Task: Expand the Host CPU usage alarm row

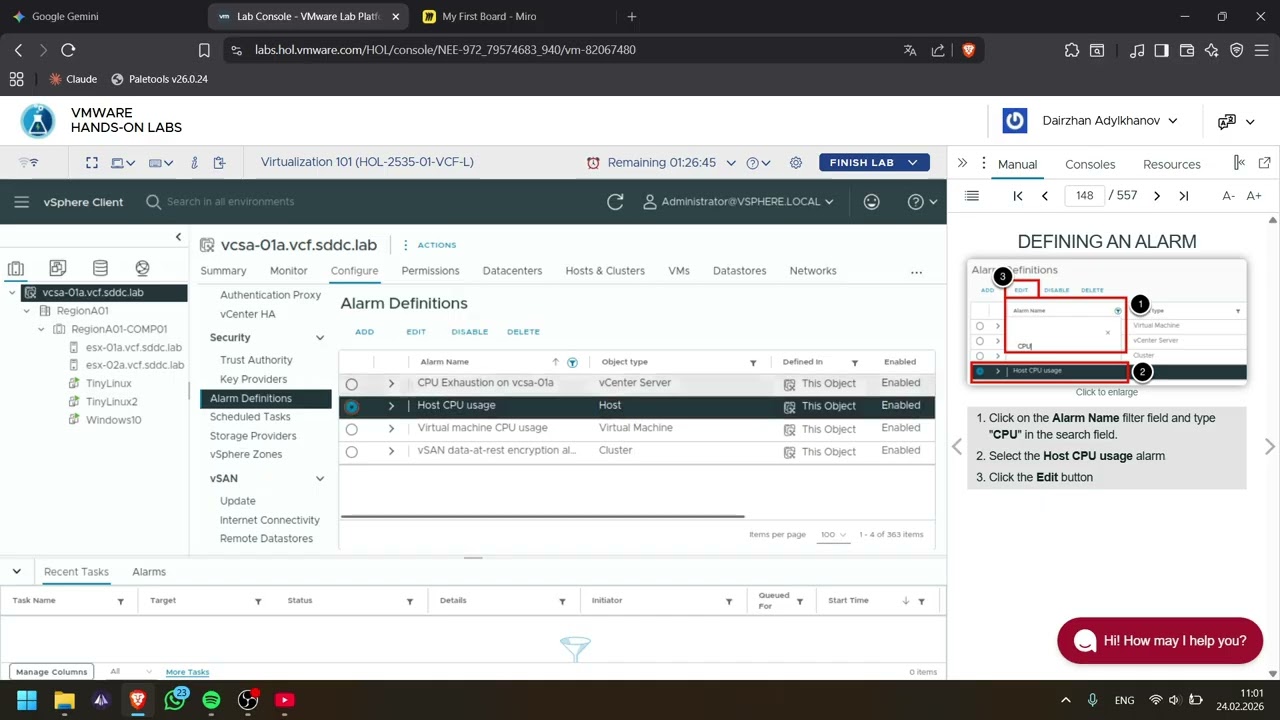Action: [391, 406]
